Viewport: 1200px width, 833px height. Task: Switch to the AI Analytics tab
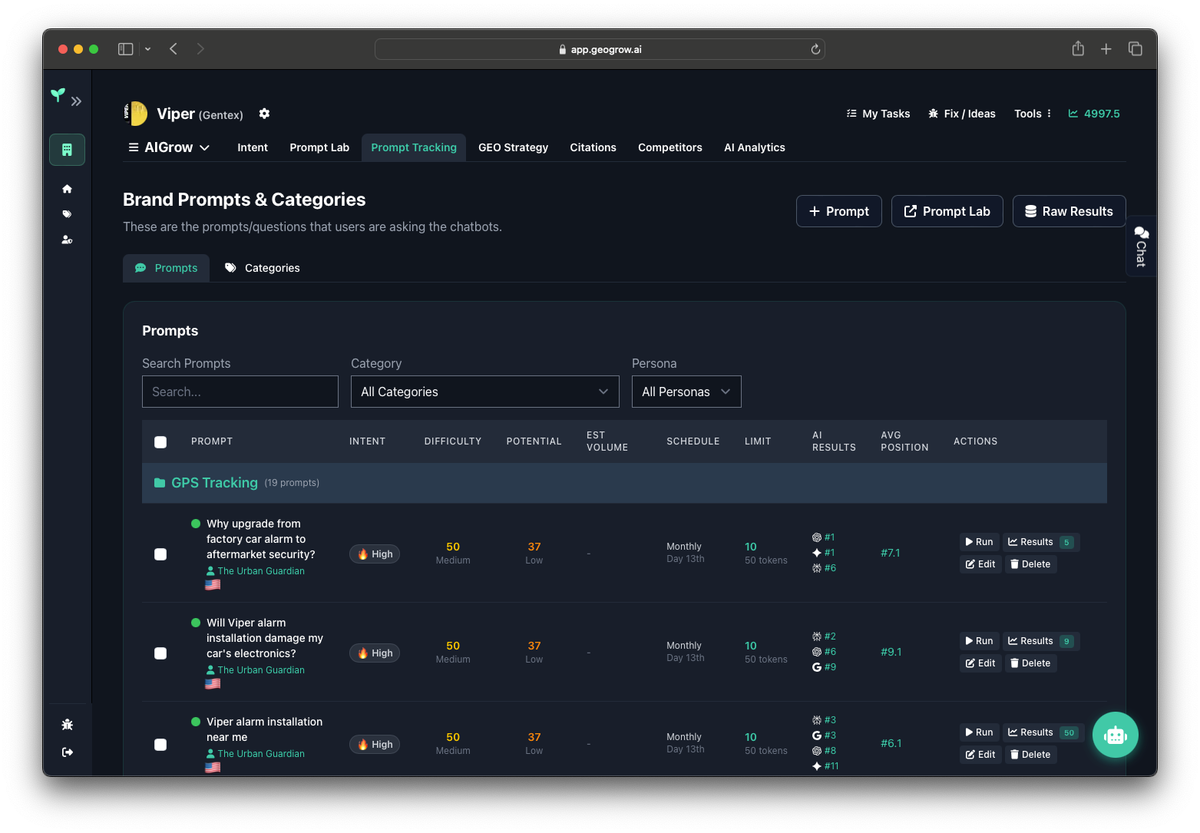pyautogui.click(x=755, y=147)
